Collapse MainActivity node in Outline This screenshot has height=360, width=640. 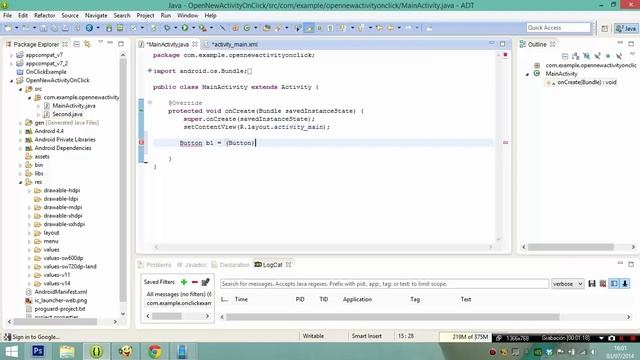[x=527, y=74]
